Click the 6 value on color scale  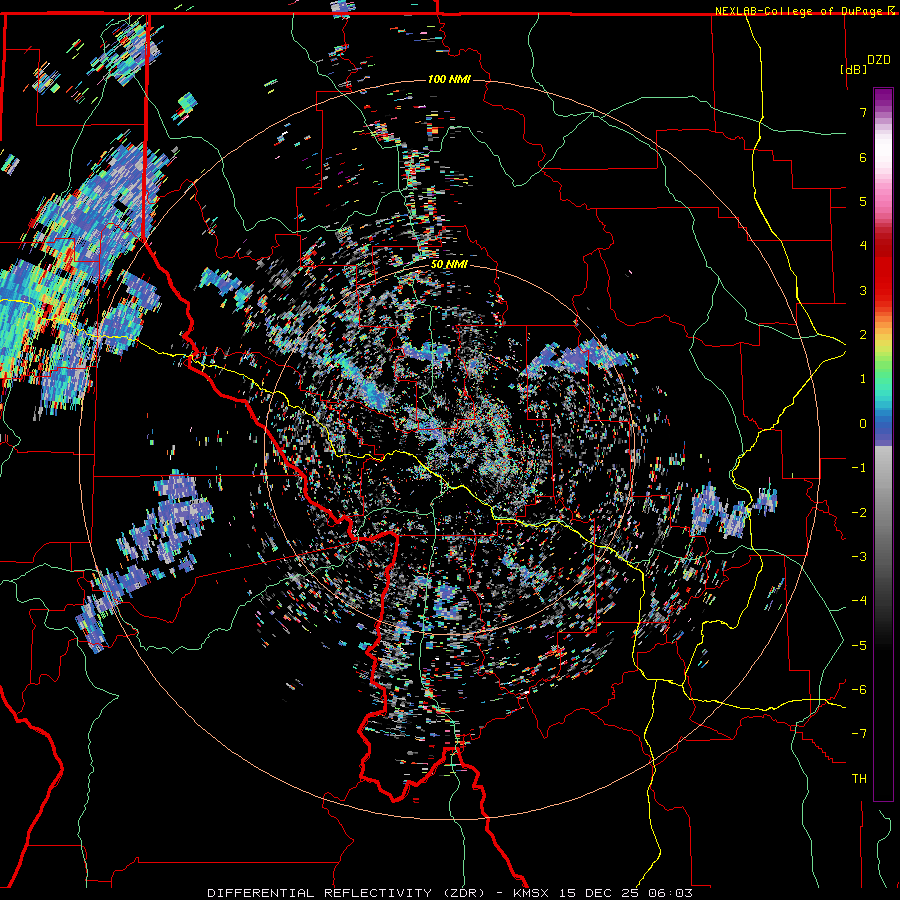(863, 157)
